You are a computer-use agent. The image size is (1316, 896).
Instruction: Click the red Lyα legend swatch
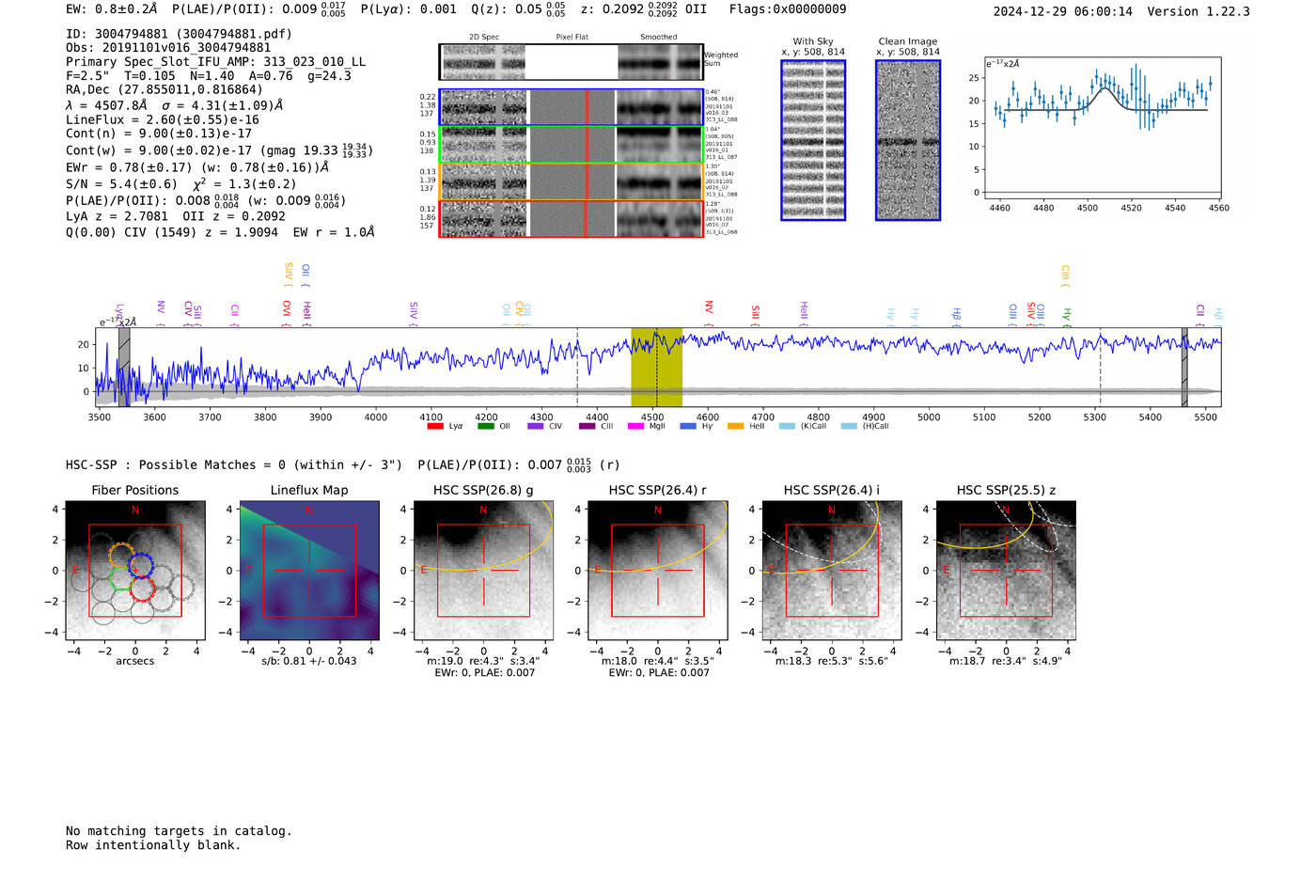(435, 426)
